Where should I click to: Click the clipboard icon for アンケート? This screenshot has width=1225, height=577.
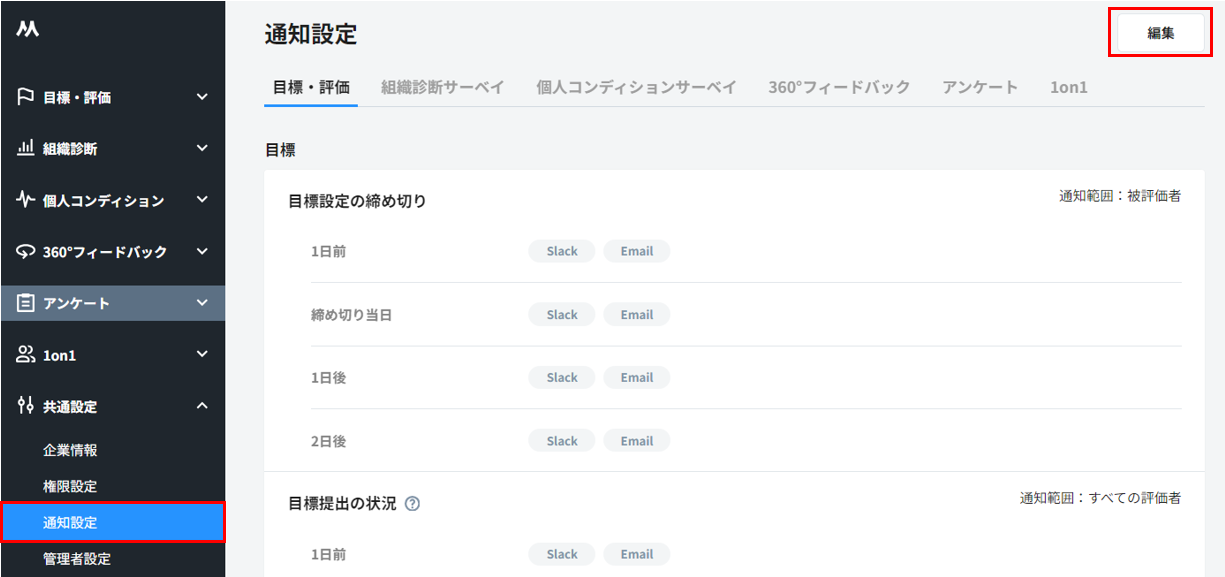pyautogui.click(x=26, y=303)
